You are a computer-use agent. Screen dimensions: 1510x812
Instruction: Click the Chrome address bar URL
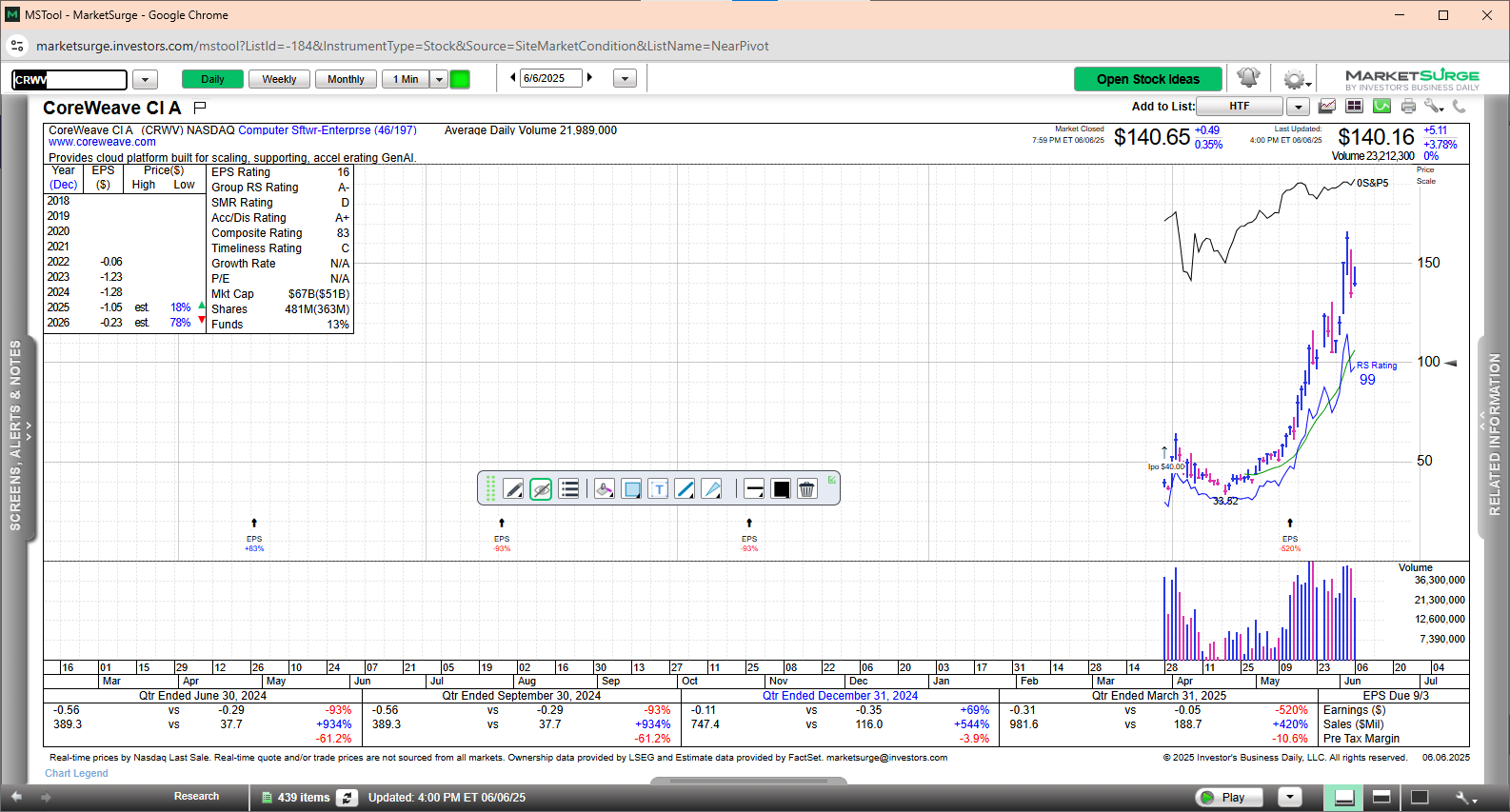pyautogui.click(x=402, y=46)
